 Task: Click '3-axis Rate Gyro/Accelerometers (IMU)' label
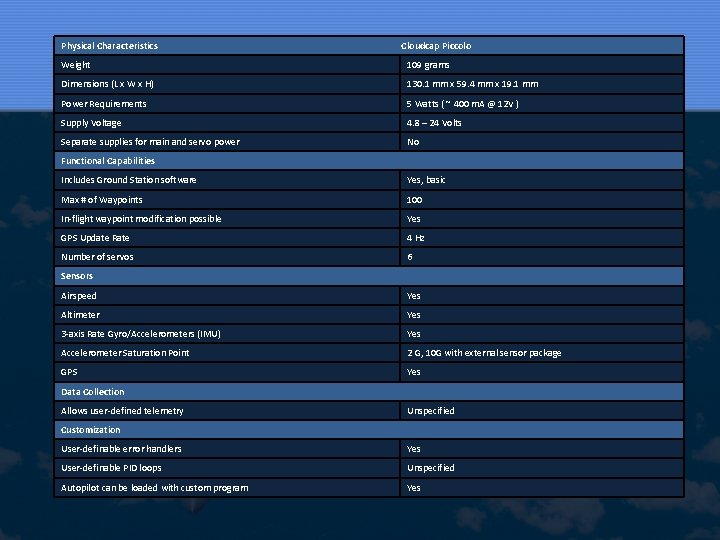(141, 334)
